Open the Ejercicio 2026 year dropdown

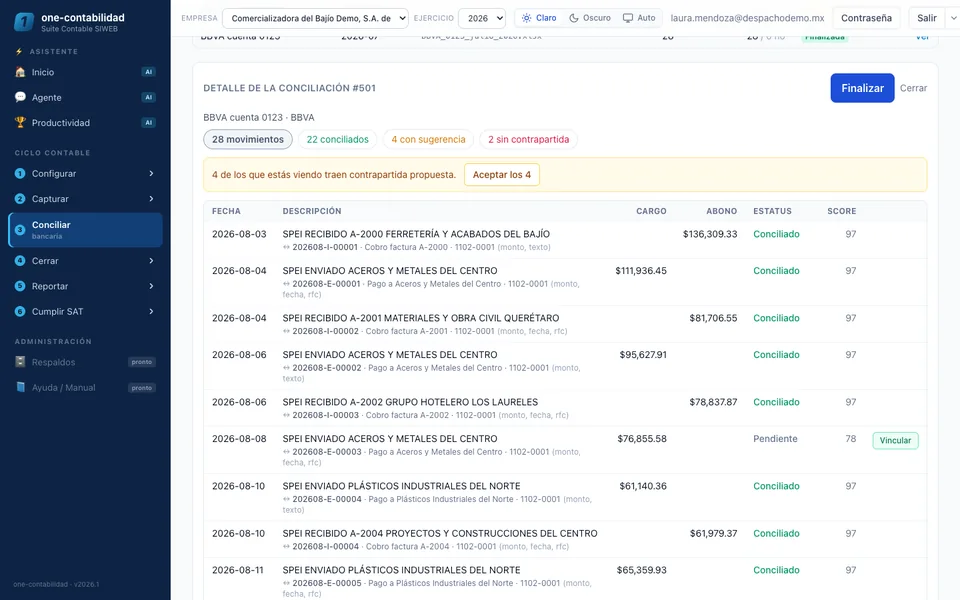pyautogui.click(x=482, y=18)
